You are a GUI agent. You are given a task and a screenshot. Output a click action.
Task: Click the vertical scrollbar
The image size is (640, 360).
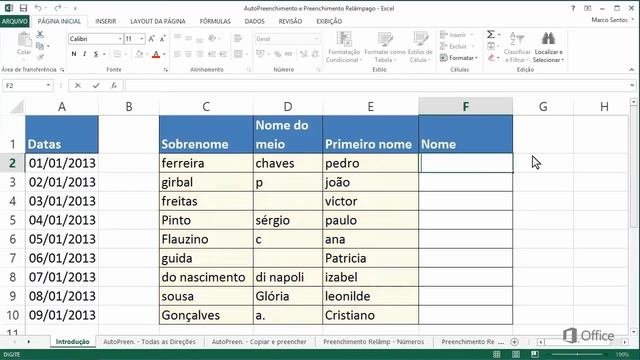(633, 167)
